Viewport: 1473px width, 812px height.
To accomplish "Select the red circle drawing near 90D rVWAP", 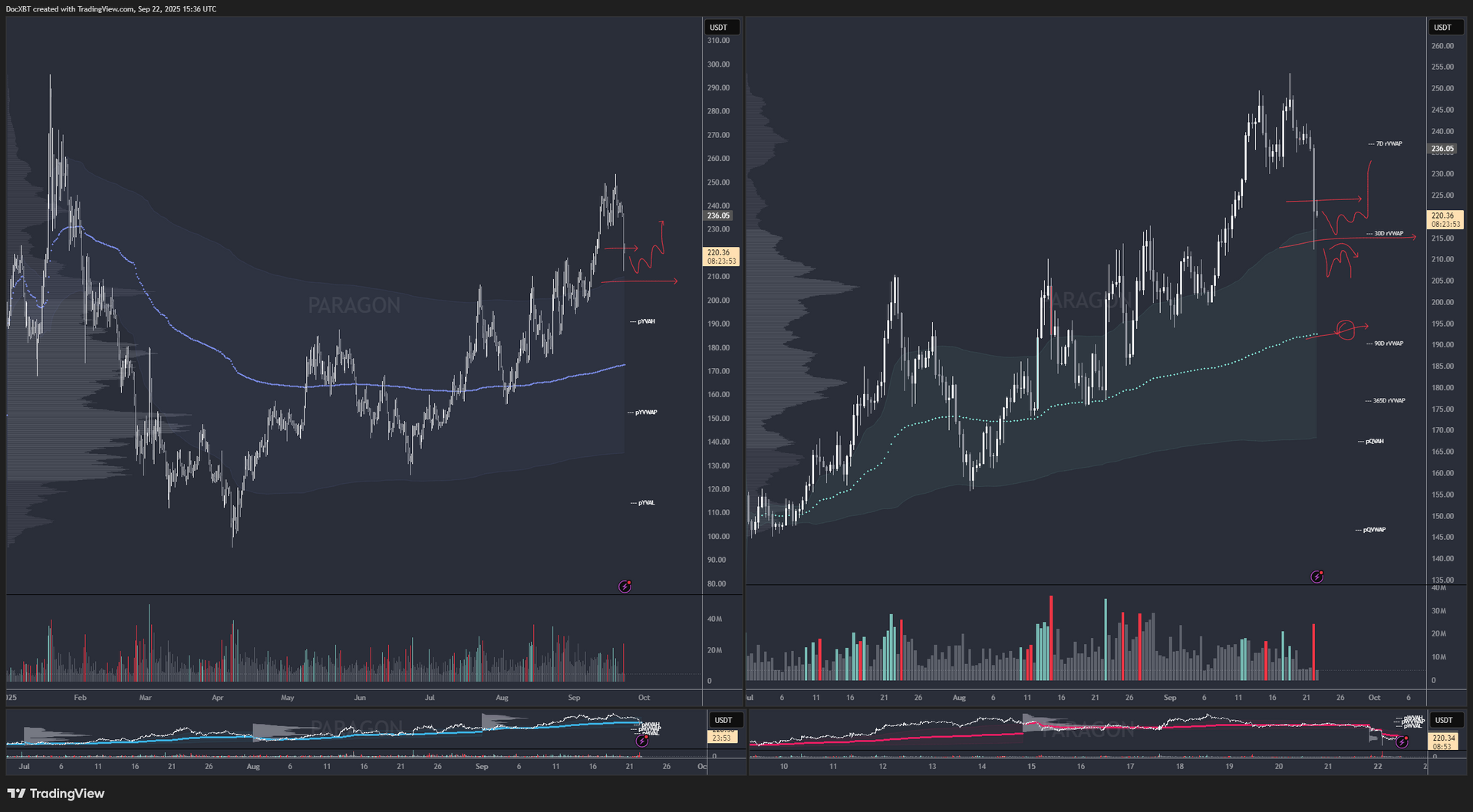I will coord(1345,330).
